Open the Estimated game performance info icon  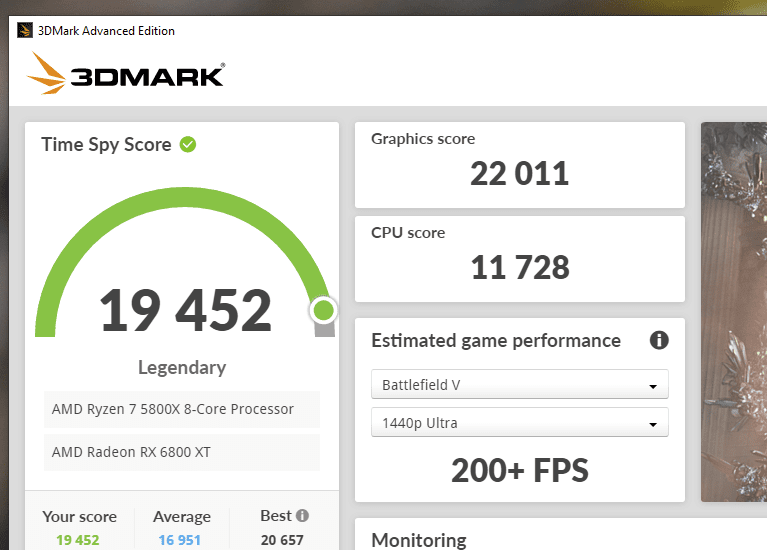click(659, 340)
